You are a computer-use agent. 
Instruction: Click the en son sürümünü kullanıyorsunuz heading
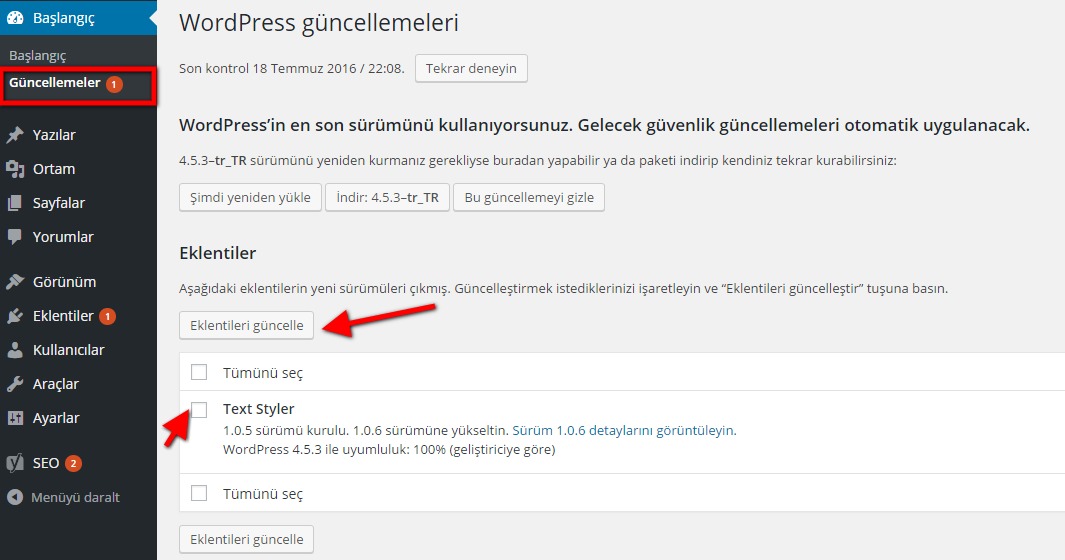pos(604,125)
